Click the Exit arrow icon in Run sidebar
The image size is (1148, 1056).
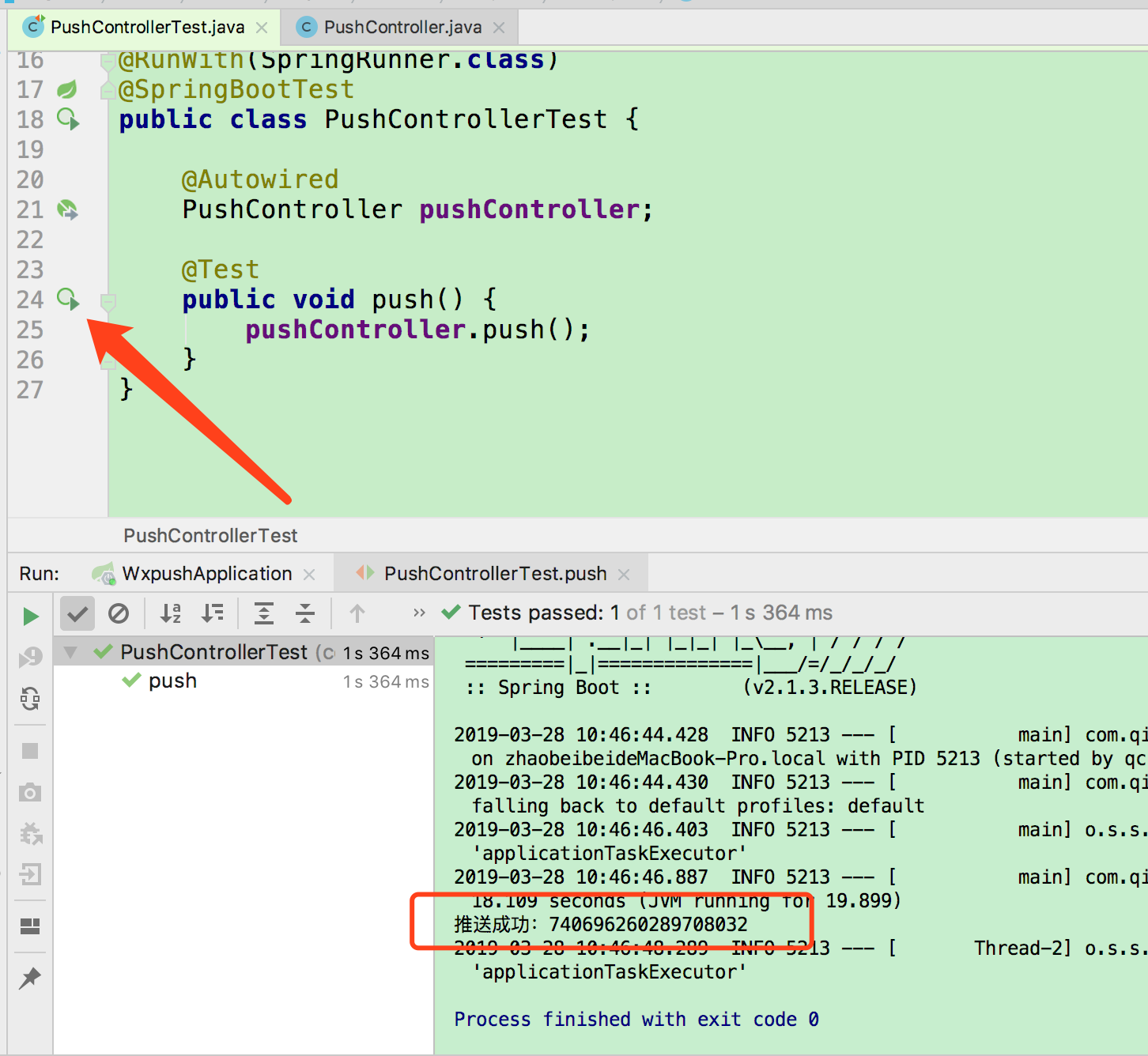point(31,874)
